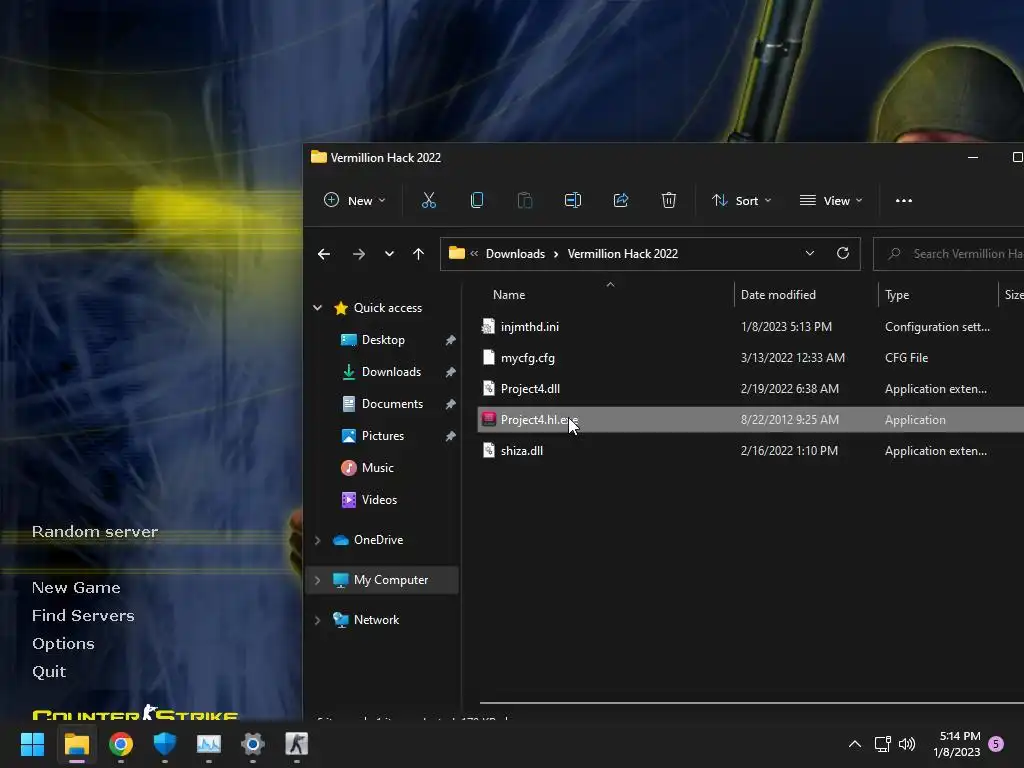Open notification badge showing 5
1024x768 pixels.
(x=996, y=744)
